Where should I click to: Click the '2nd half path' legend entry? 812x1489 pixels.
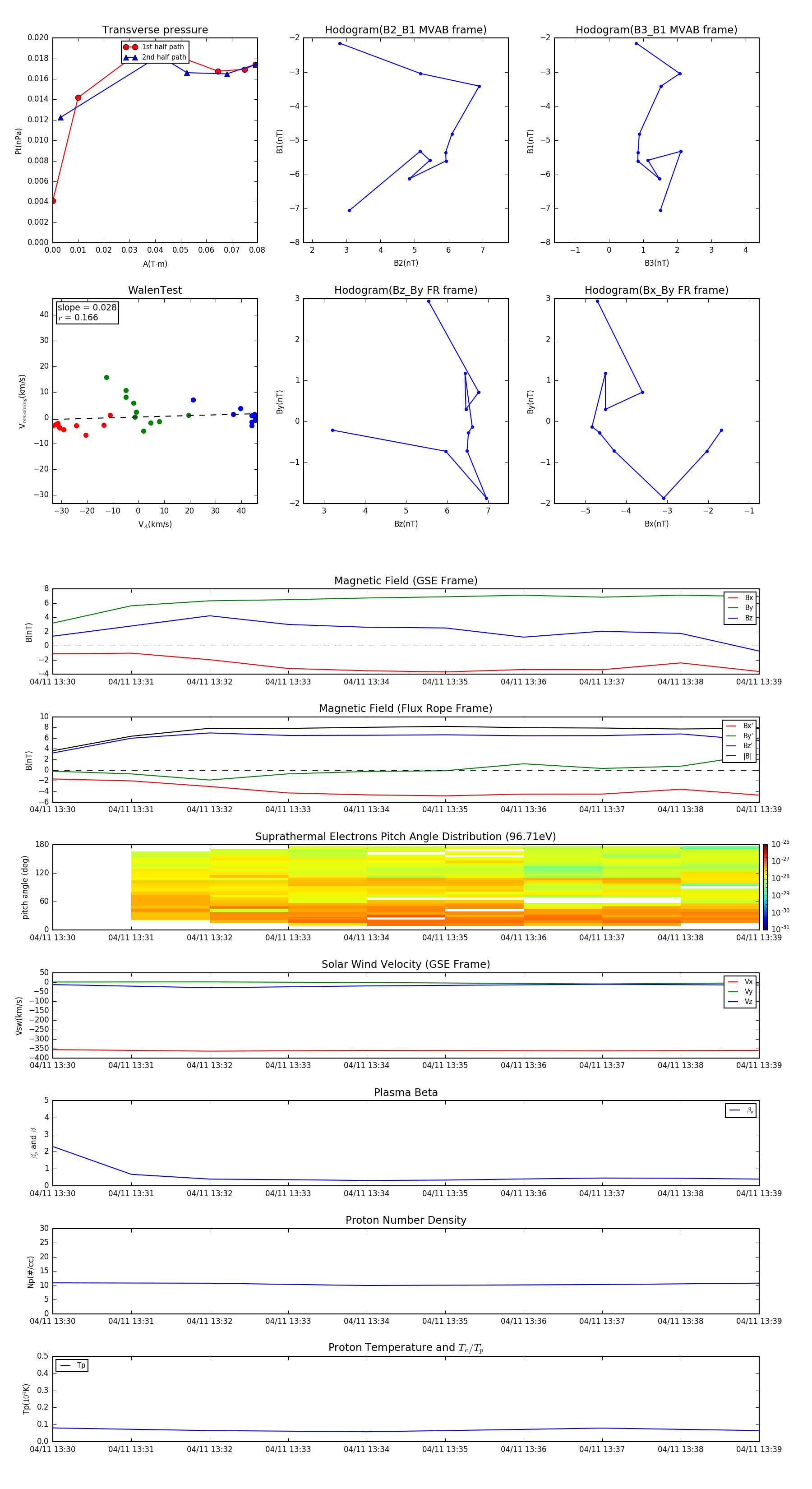point(155,57)
